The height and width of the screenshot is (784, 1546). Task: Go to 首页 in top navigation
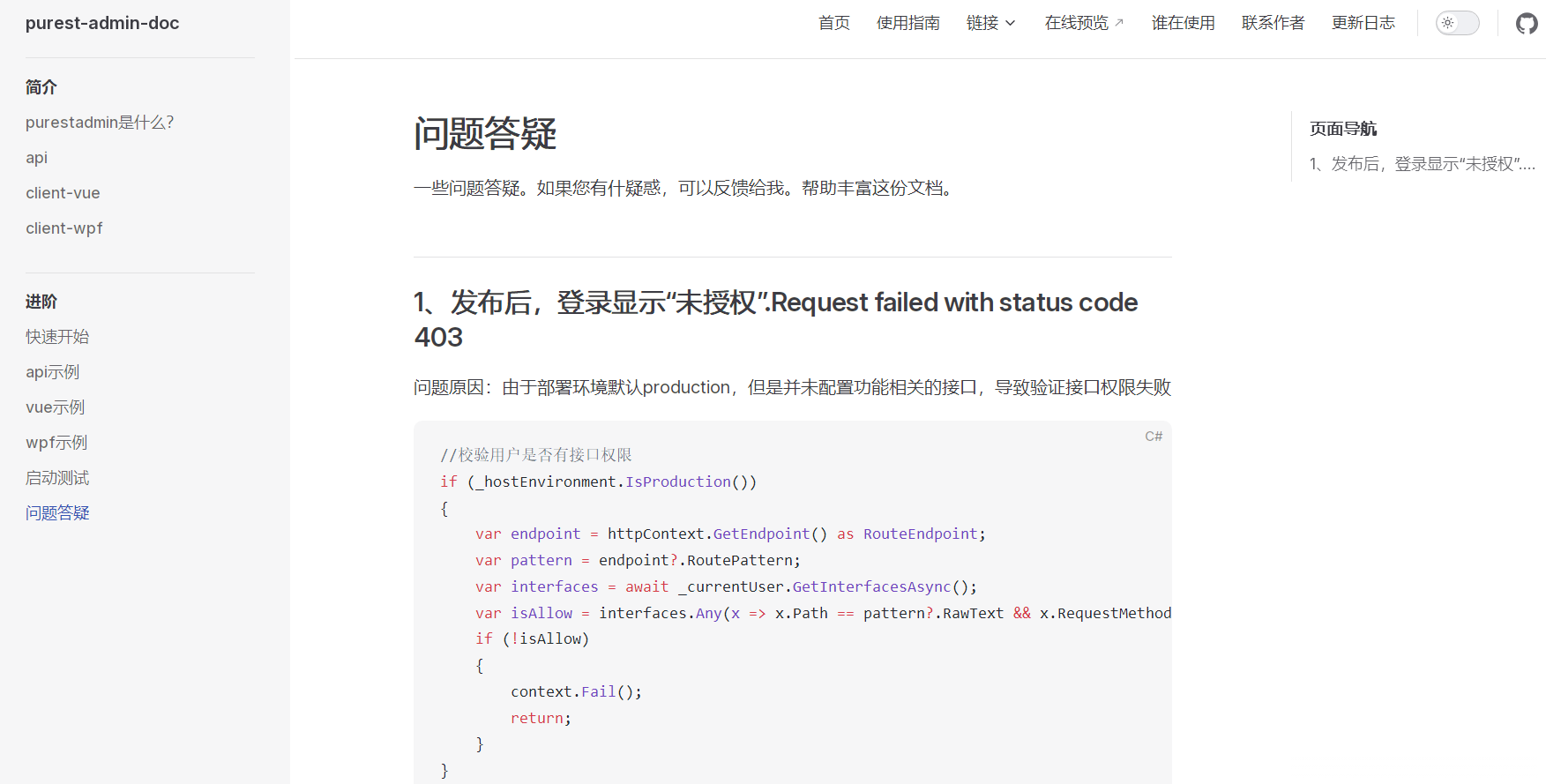(x=834, y=23)
